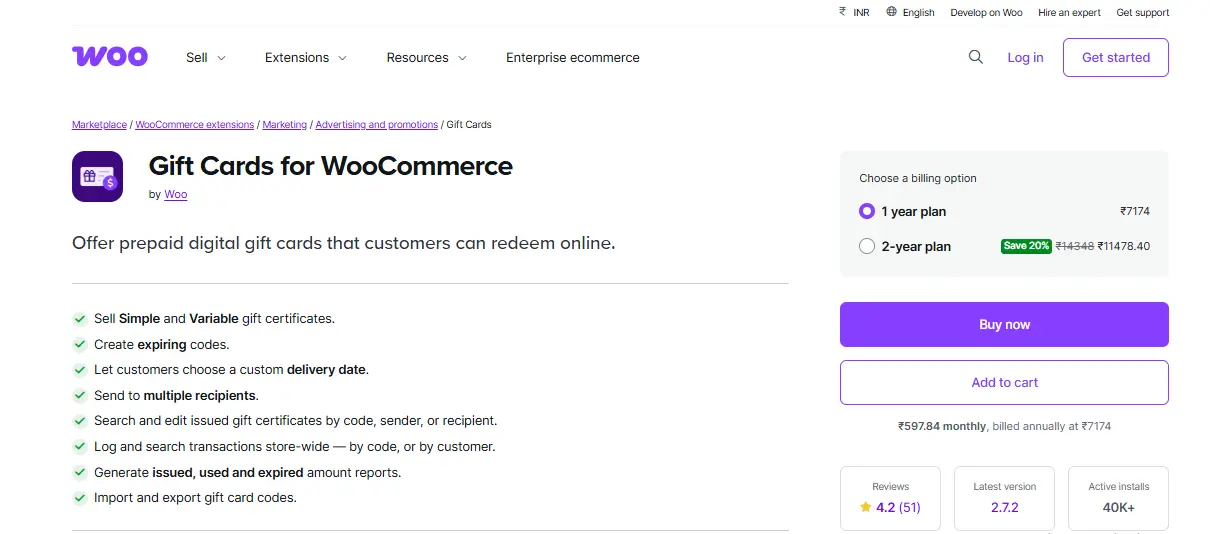
Task: Expand the Sell menu chevron
Action: tap(221, 58)
